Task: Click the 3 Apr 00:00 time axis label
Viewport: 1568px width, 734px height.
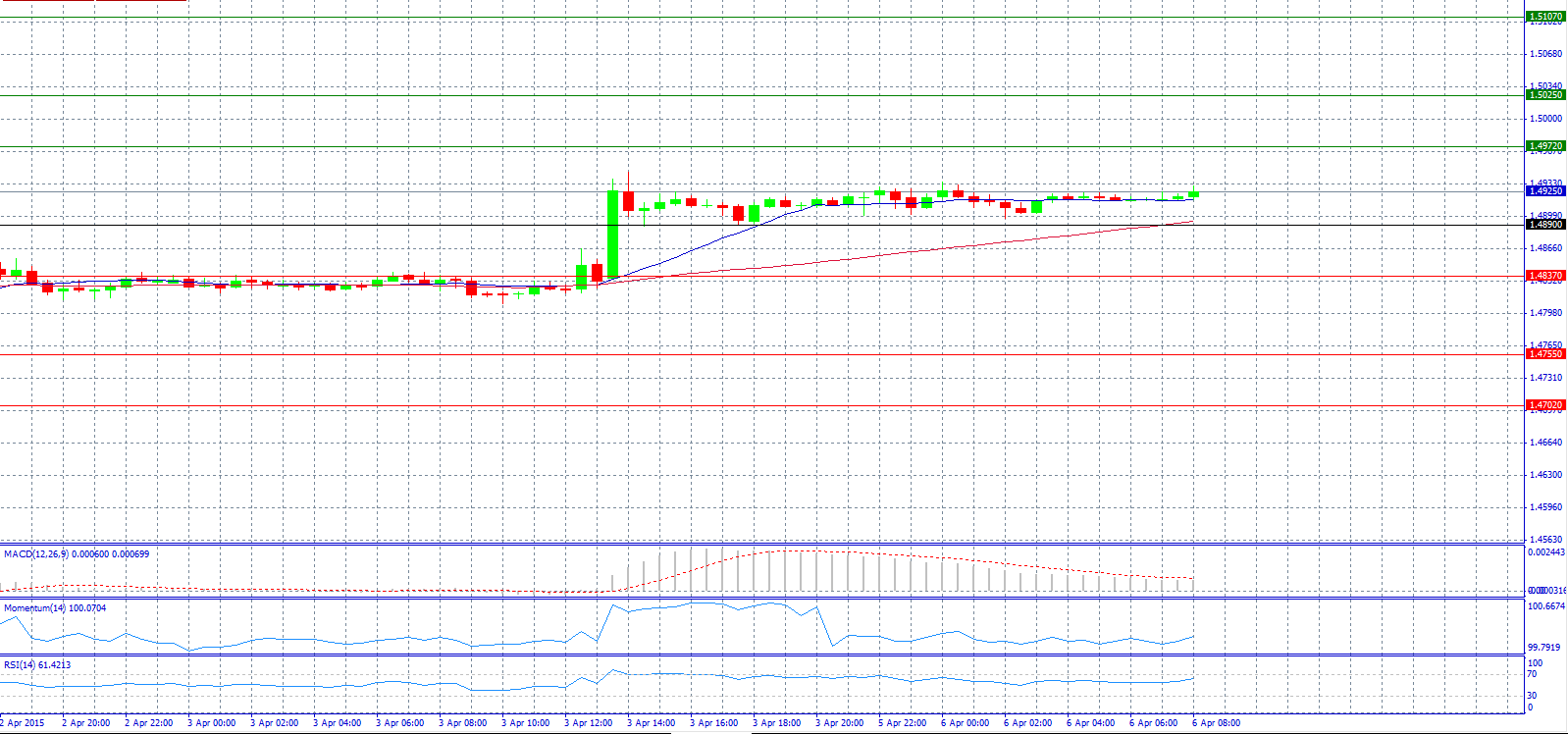Action: tap(211, 723)
